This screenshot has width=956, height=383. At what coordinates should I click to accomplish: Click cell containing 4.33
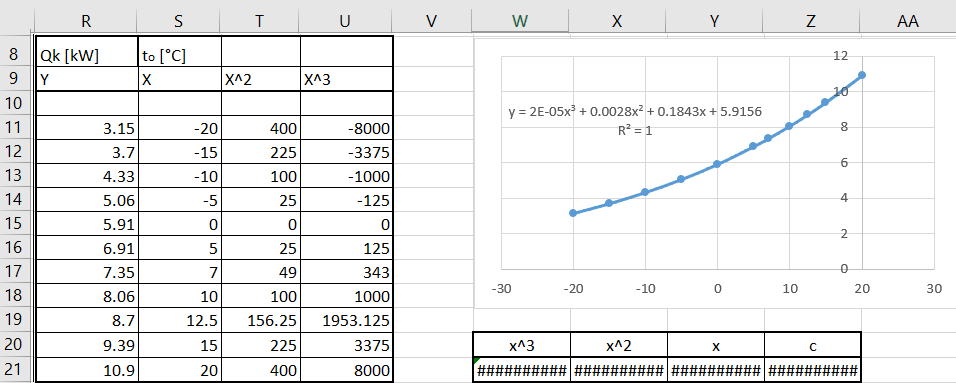click(87, 176)
